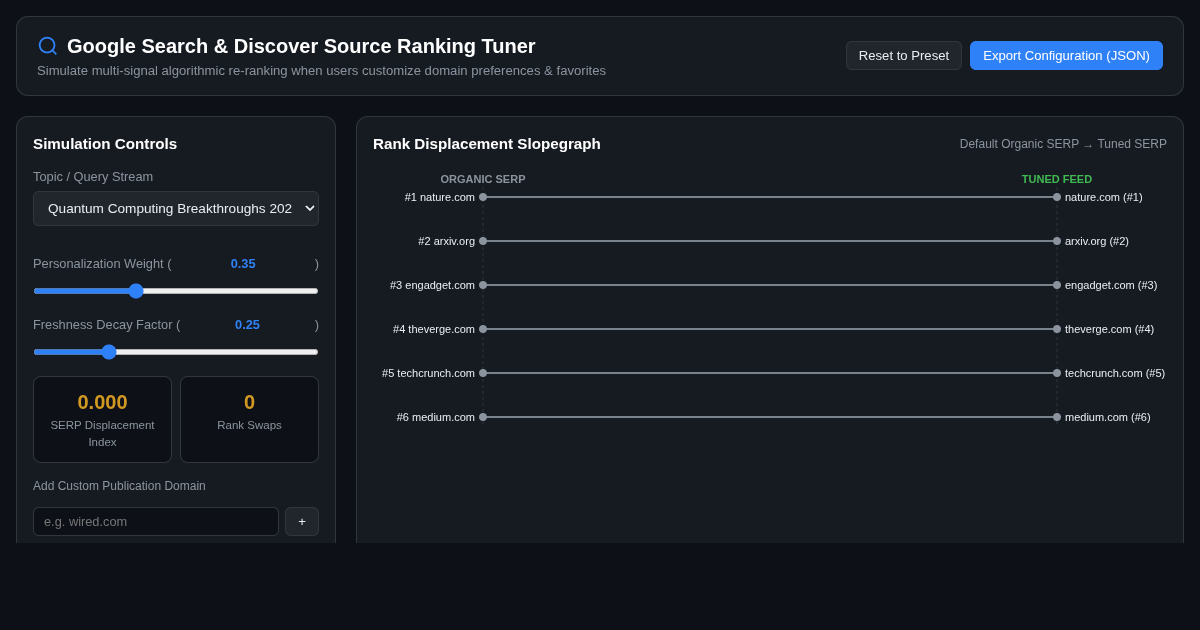
Task: Click the #3 engadget.com organic label
Action: click(432, 285)
